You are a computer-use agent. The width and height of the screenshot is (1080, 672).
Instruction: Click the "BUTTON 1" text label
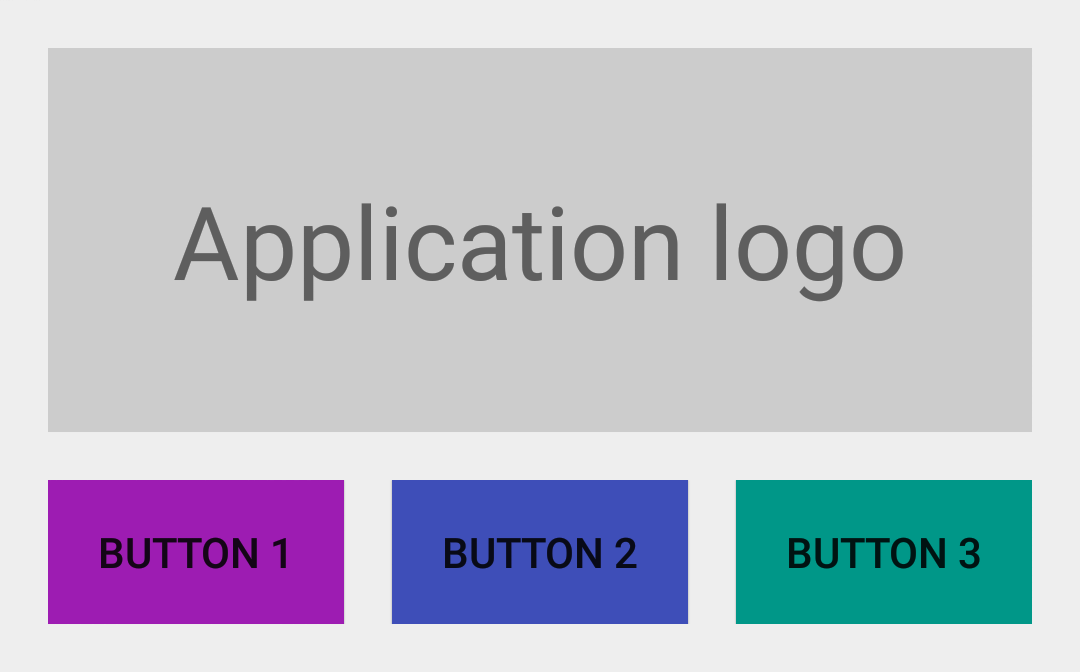(195, 554)
